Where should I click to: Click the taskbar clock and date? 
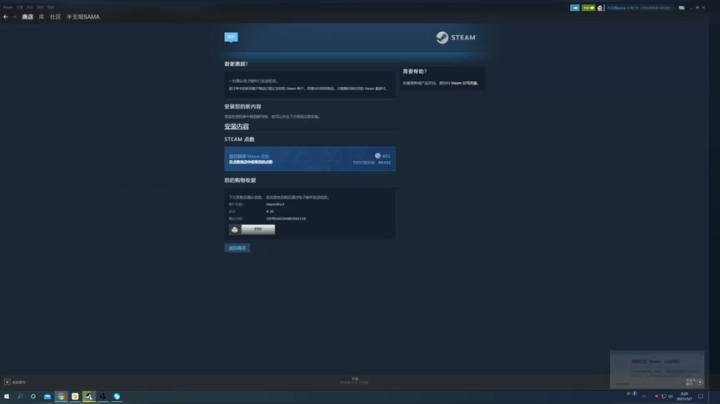coord(684,396)
